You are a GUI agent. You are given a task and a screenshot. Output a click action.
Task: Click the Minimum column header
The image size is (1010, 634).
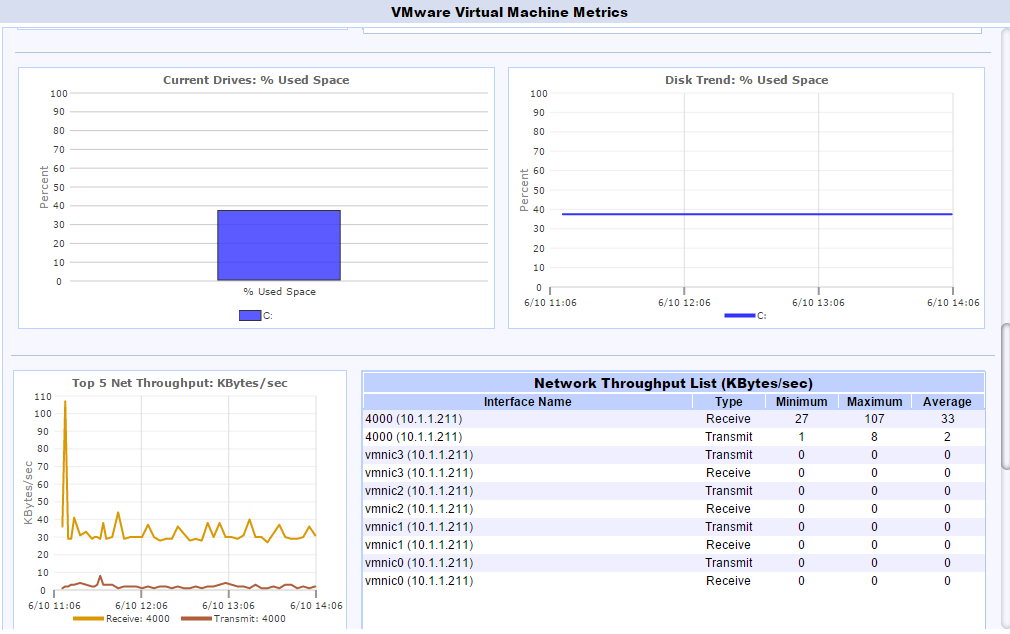801,401
